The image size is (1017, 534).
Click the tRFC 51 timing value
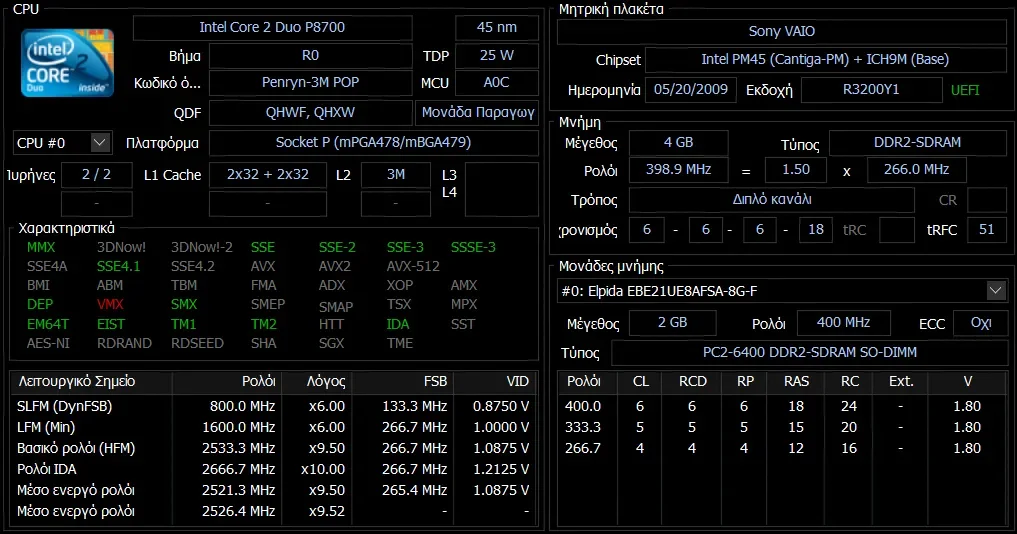(x=987, y=230)
